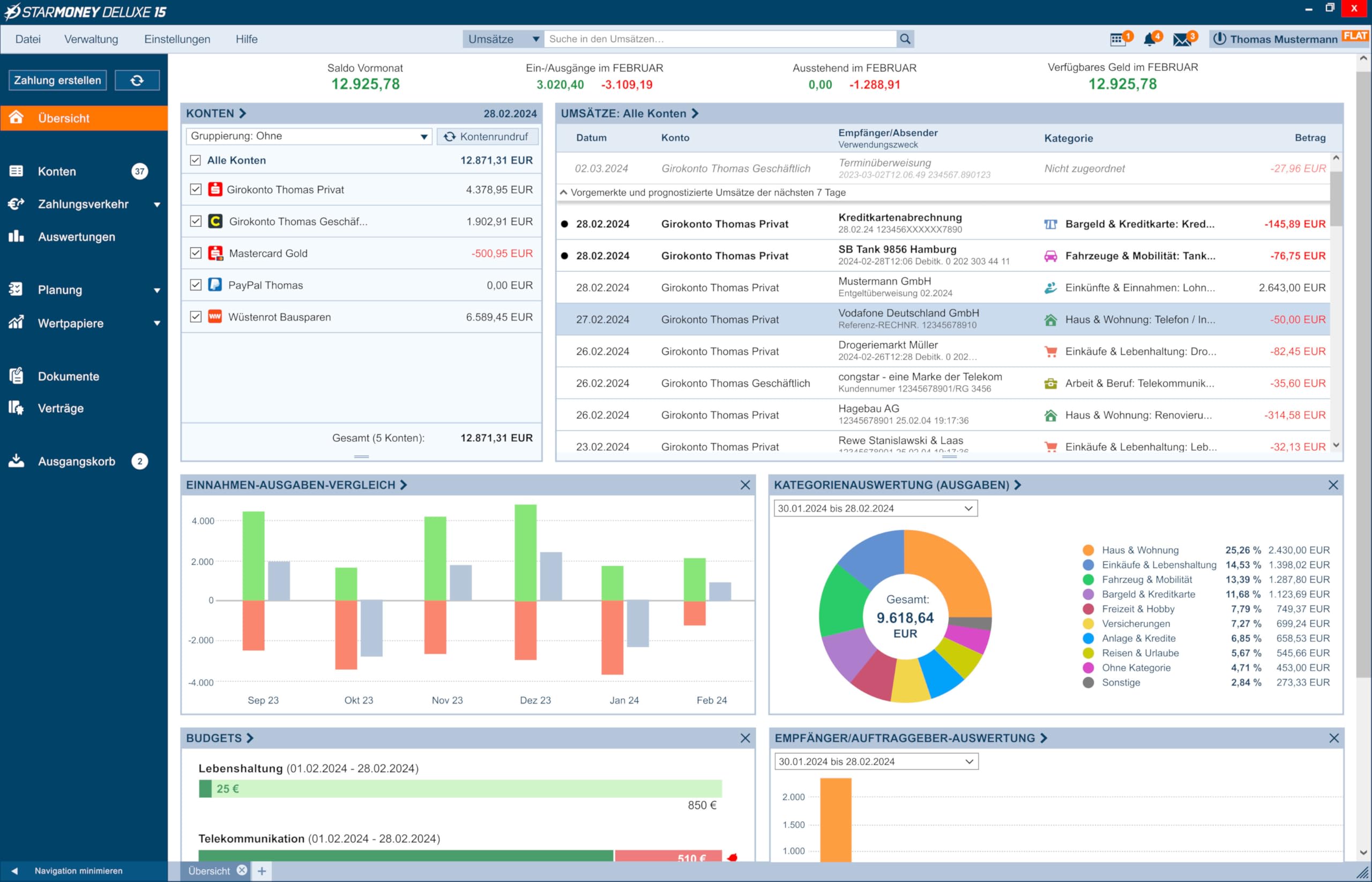This screenshot has height=882, width=1372.
Task: Click the Mastercard Gold account icon
Action: pos(215,253)
